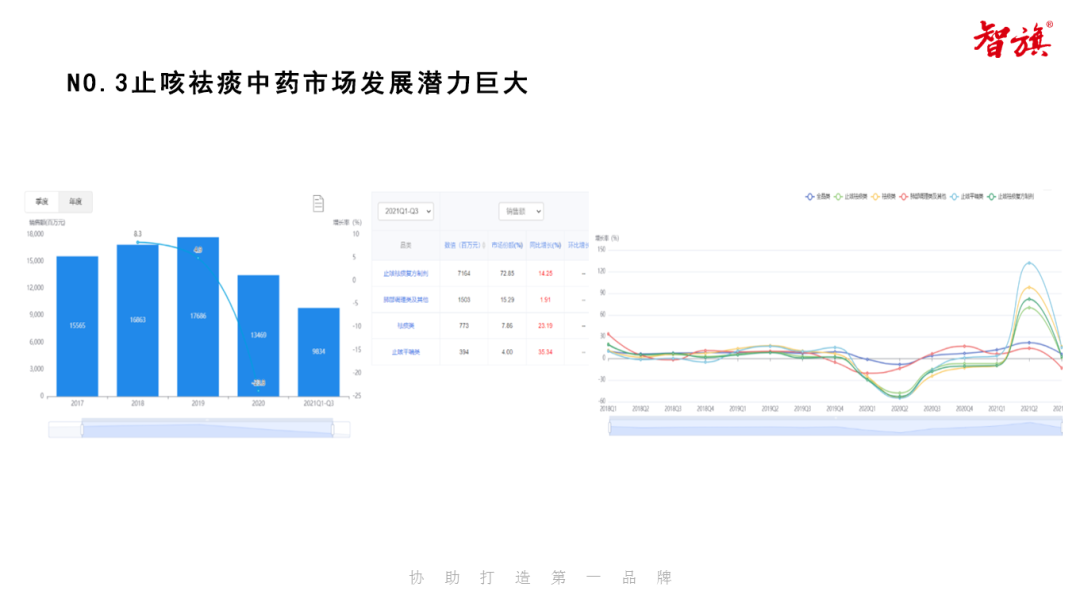Click the document export icon above bar chart

[318, 203]
